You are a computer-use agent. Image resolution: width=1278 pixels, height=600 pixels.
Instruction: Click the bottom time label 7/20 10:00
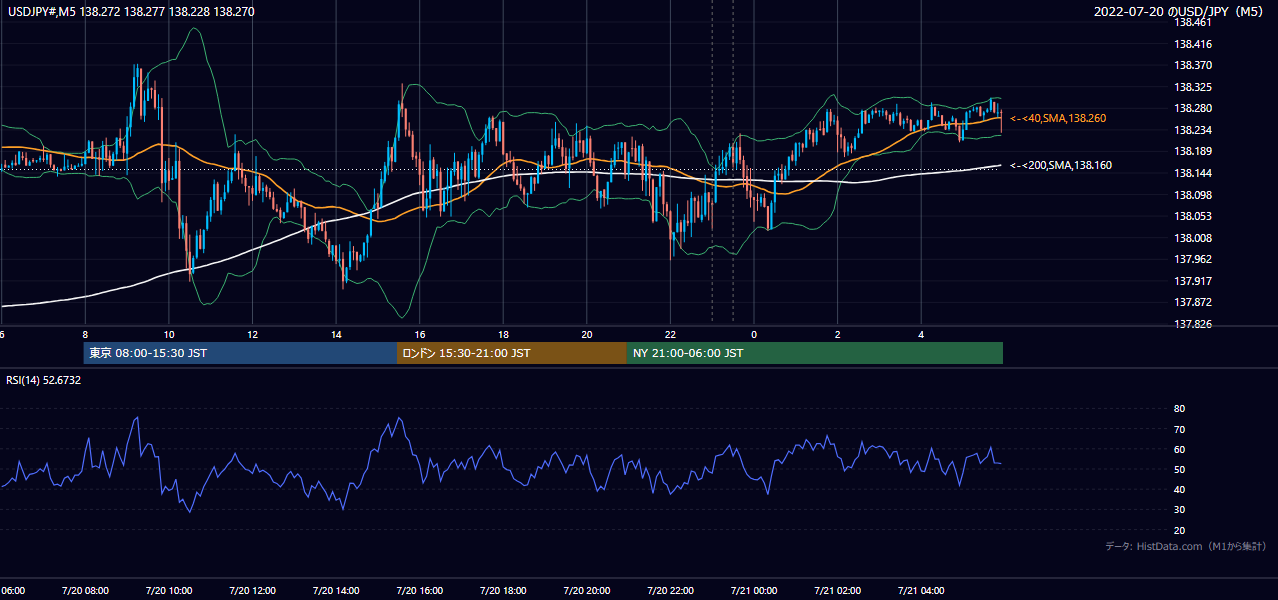[x=168, y=591]
